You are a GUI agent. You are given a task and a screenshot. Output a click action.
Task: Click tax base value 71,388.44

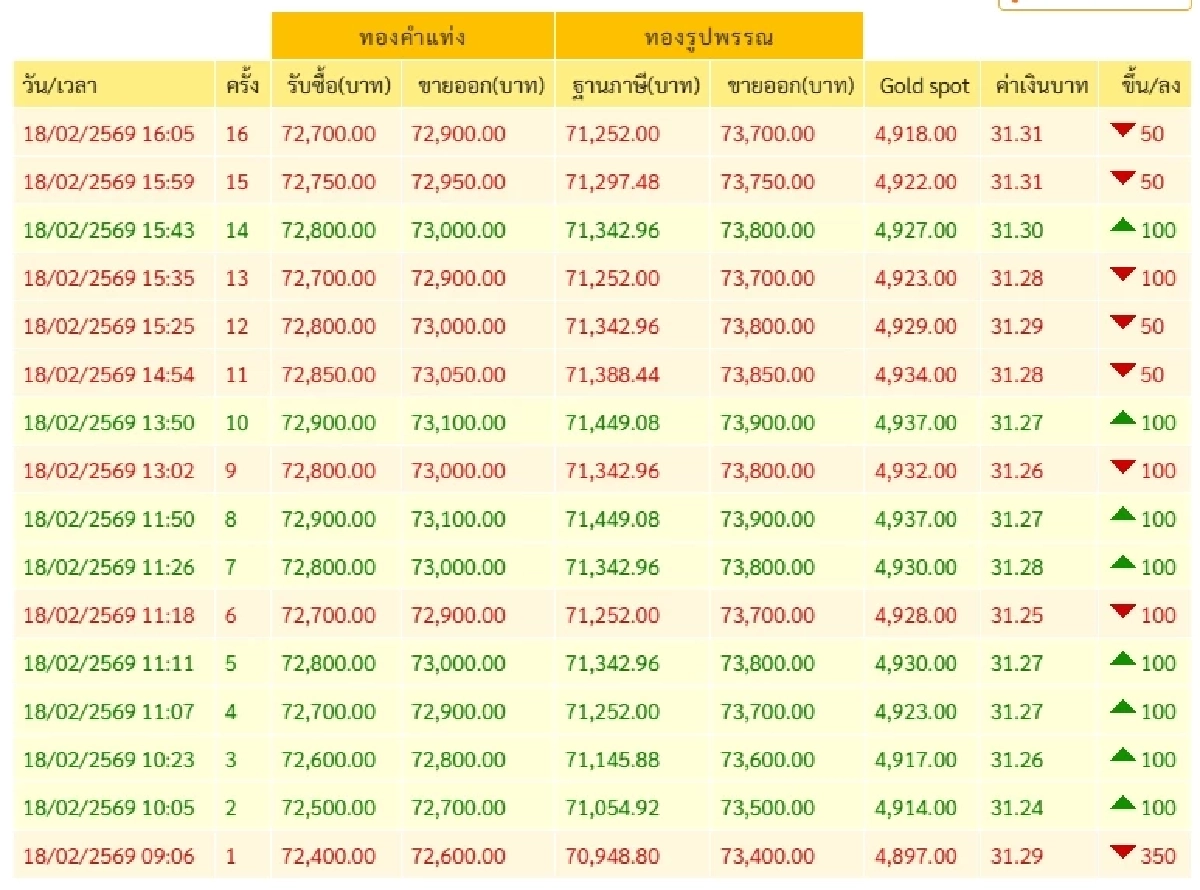pyautogui.click(x=613, y=375)
